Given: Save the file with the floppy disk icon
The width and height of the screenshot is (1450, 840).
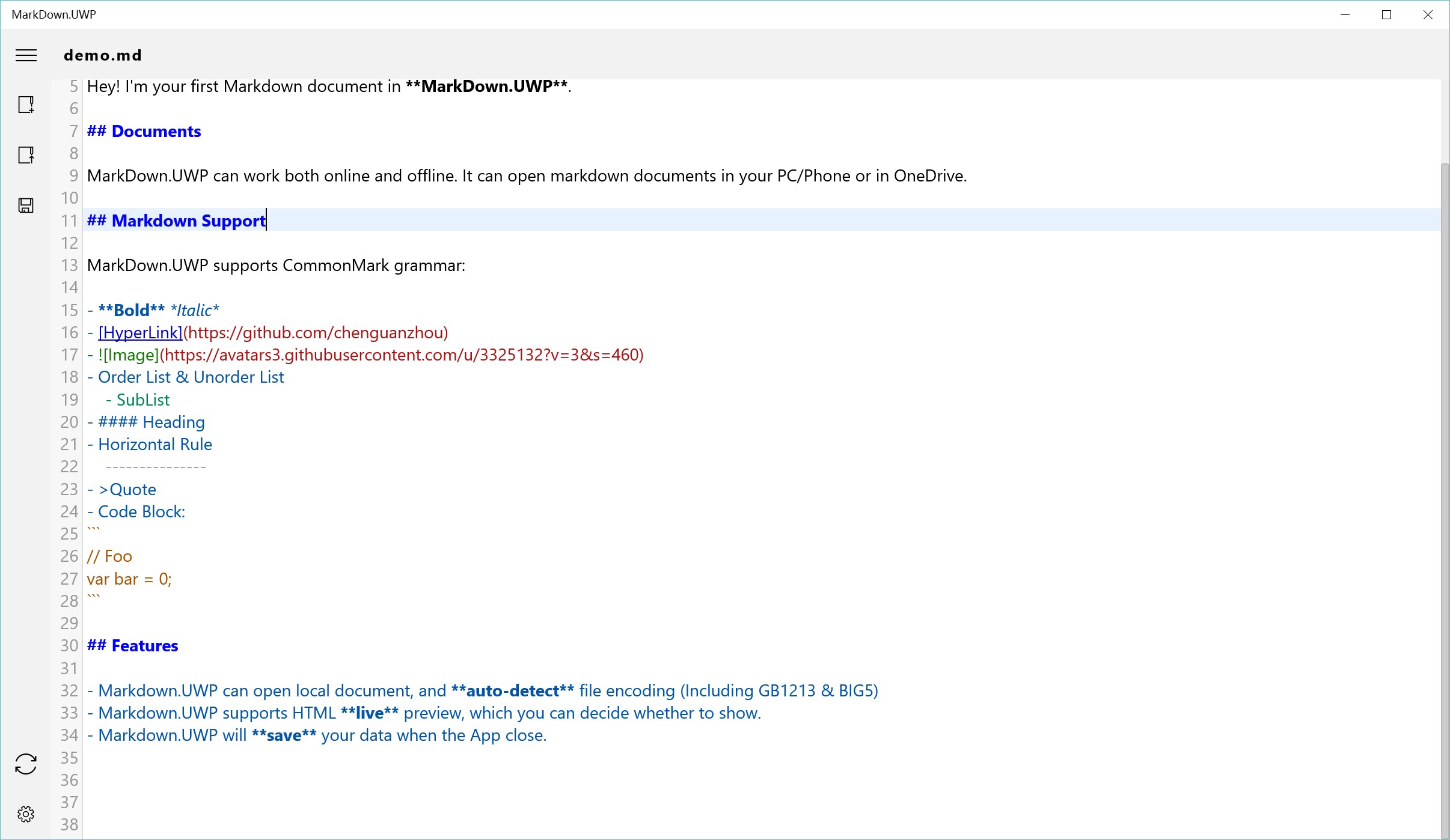Looking at the screenshot, I should coord(26,205).
